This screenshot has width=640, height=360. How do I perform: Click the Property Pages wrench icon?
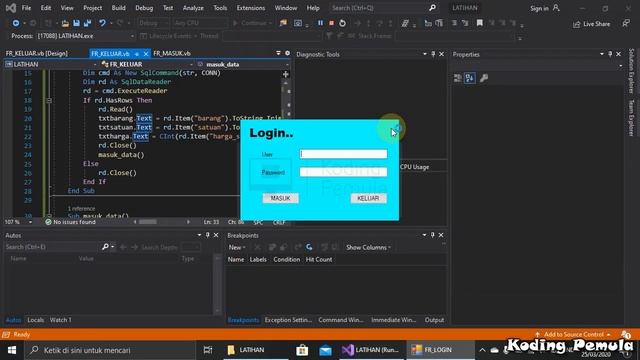pyautogui.click(x=484, y=78)
